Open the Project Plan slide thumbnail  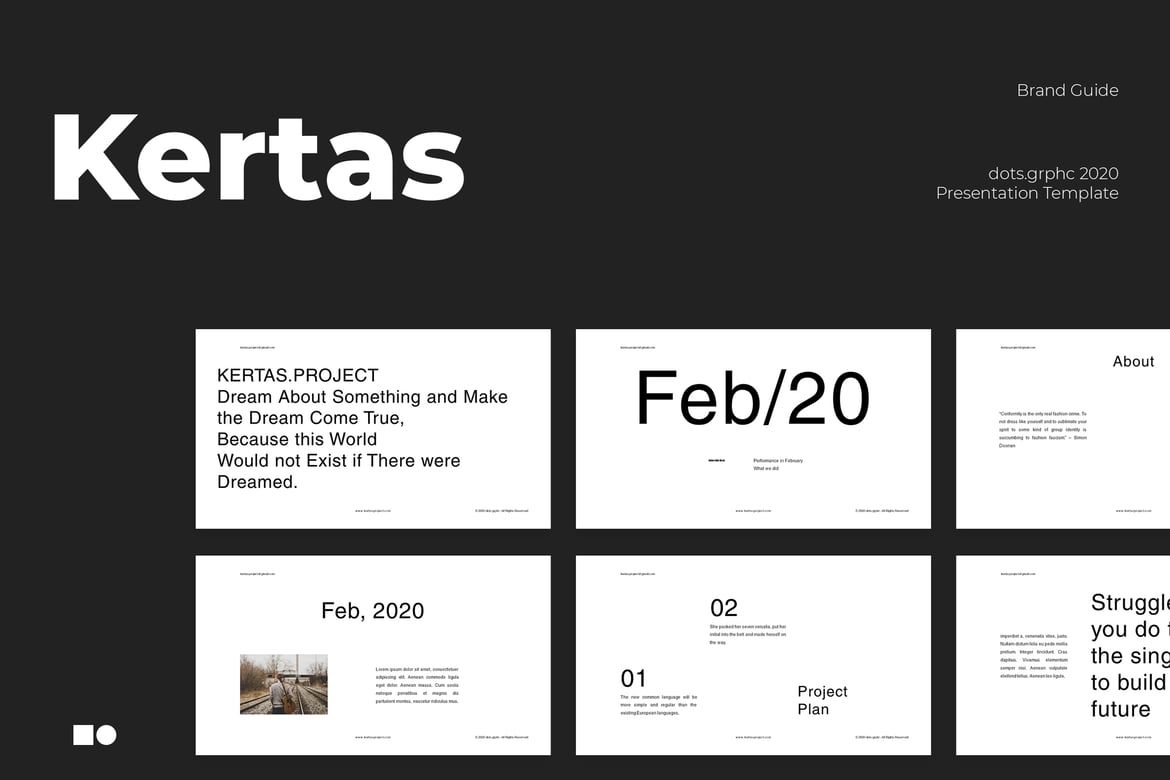click(753, 655)
